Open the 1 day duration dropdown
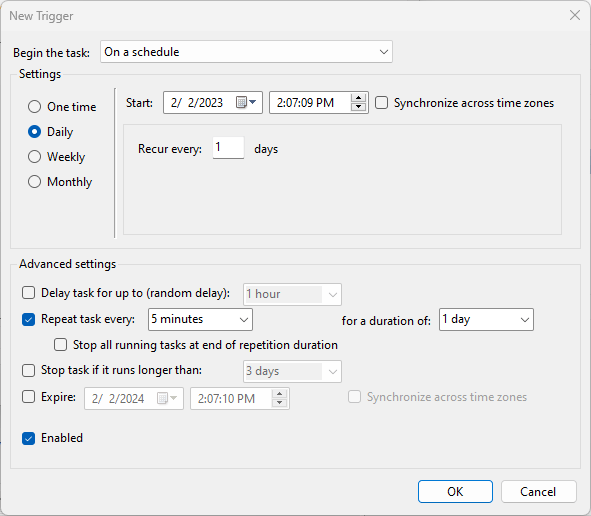The width and height of the screenshot is (591, 516). coord(486,320)
